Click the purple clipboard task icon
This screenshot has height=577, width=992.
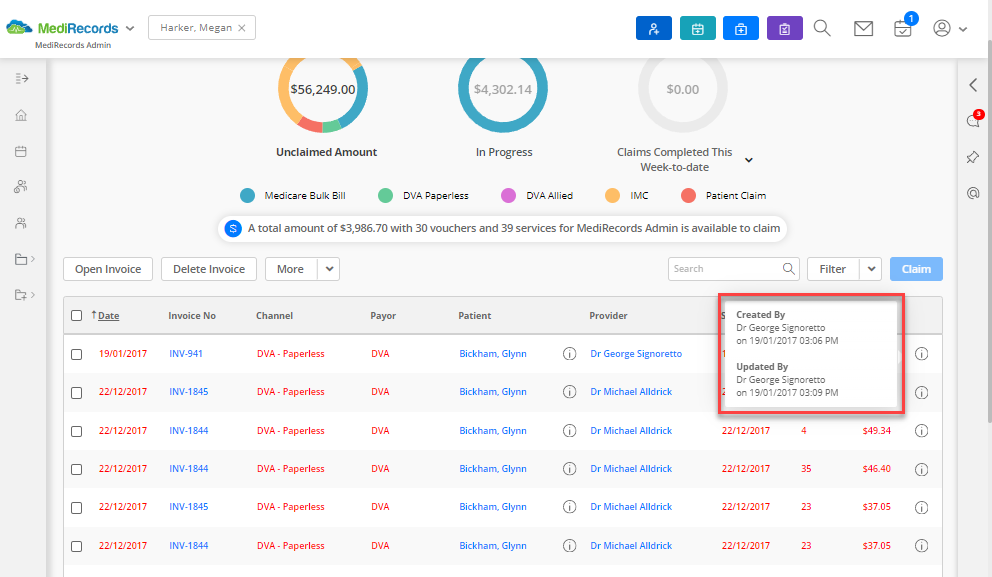click(x=784, y=28)
